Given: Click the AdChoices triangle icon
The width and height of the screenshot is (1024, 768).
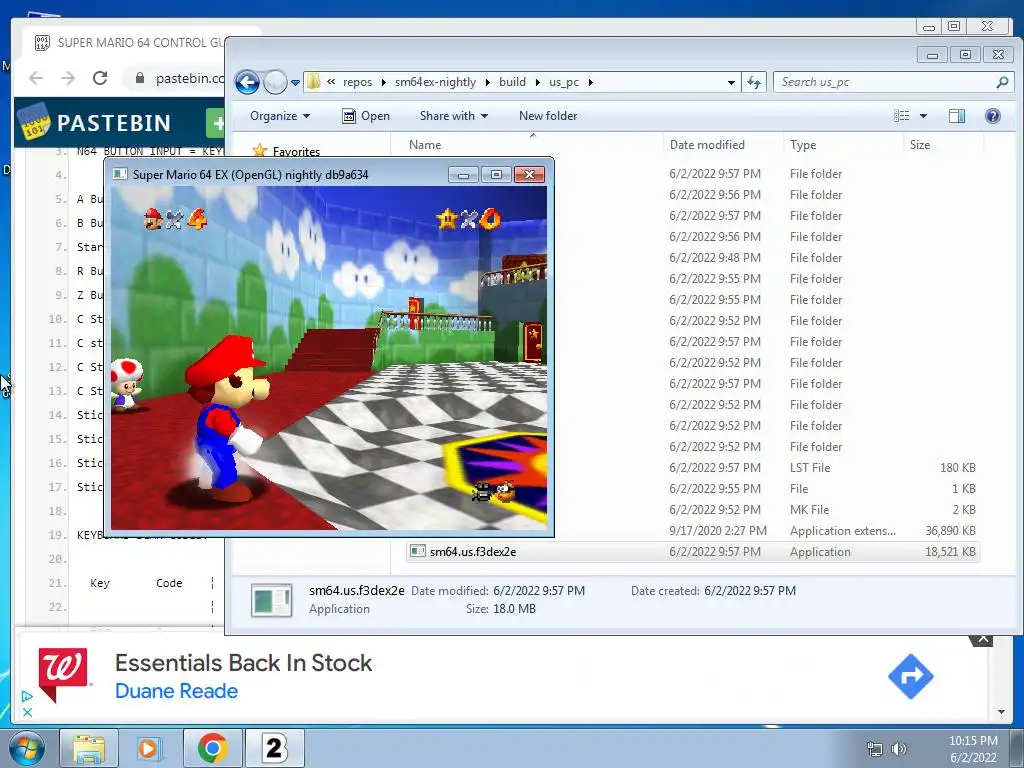Looking at the screenshot, I should click(27, 696).
